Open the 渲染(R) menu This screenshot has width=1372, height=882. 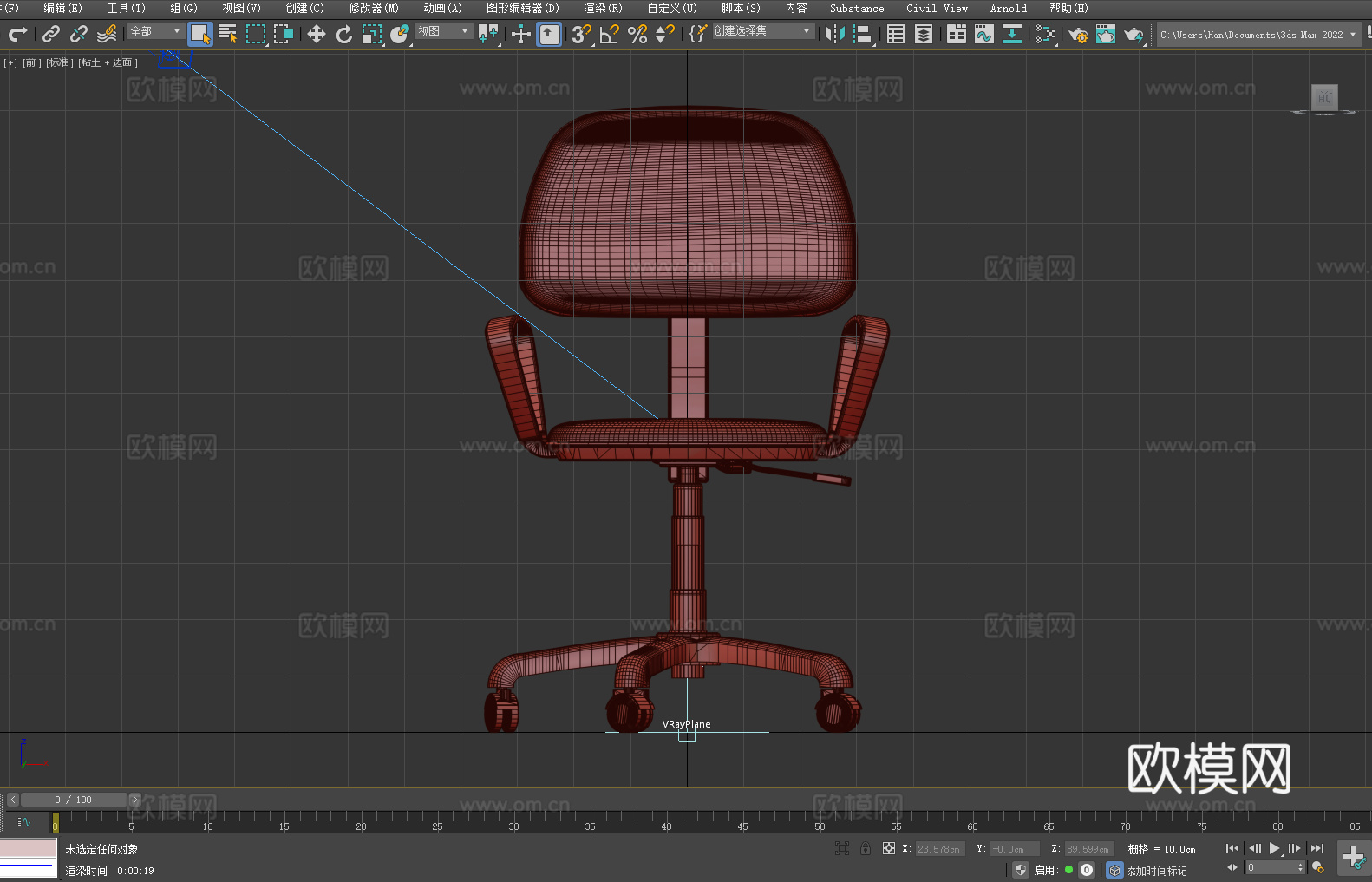tap(603, 8)
